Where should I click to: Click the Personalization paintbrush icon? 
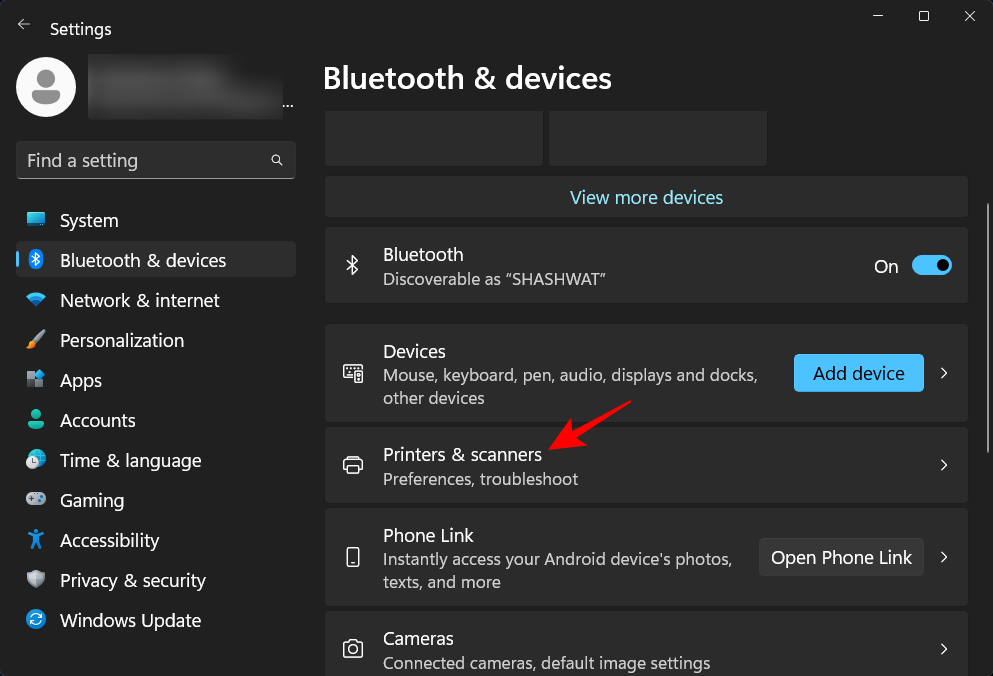(36, 340)
